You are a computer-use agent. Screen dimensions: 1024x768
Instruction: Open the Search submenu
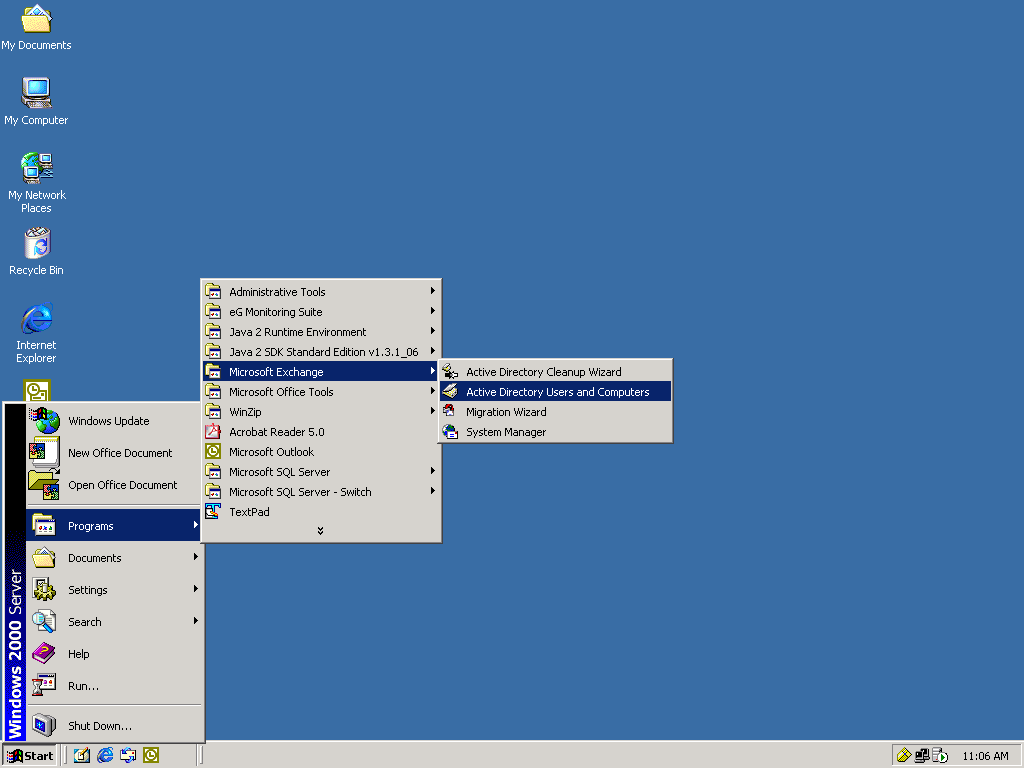(114, 622)
